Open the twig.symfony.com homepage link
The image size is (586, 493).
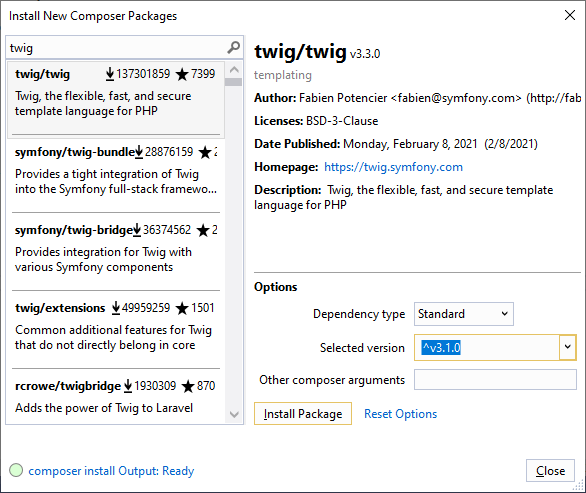(393, 167)
